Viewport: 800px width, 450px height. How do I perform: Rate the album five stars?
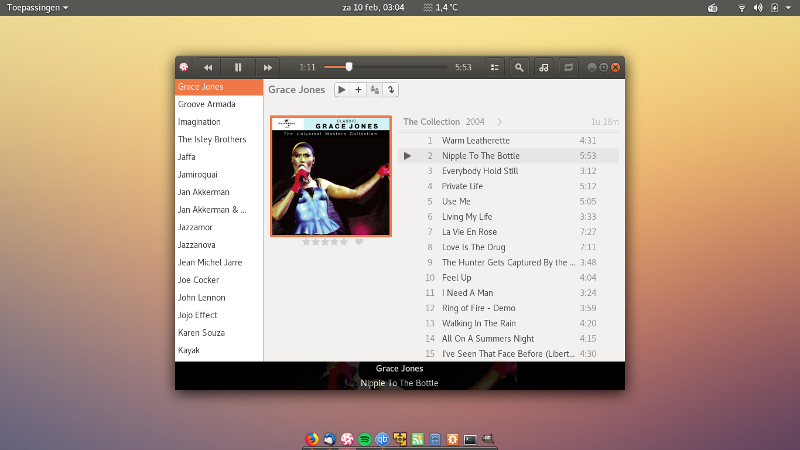coord(344,242)
